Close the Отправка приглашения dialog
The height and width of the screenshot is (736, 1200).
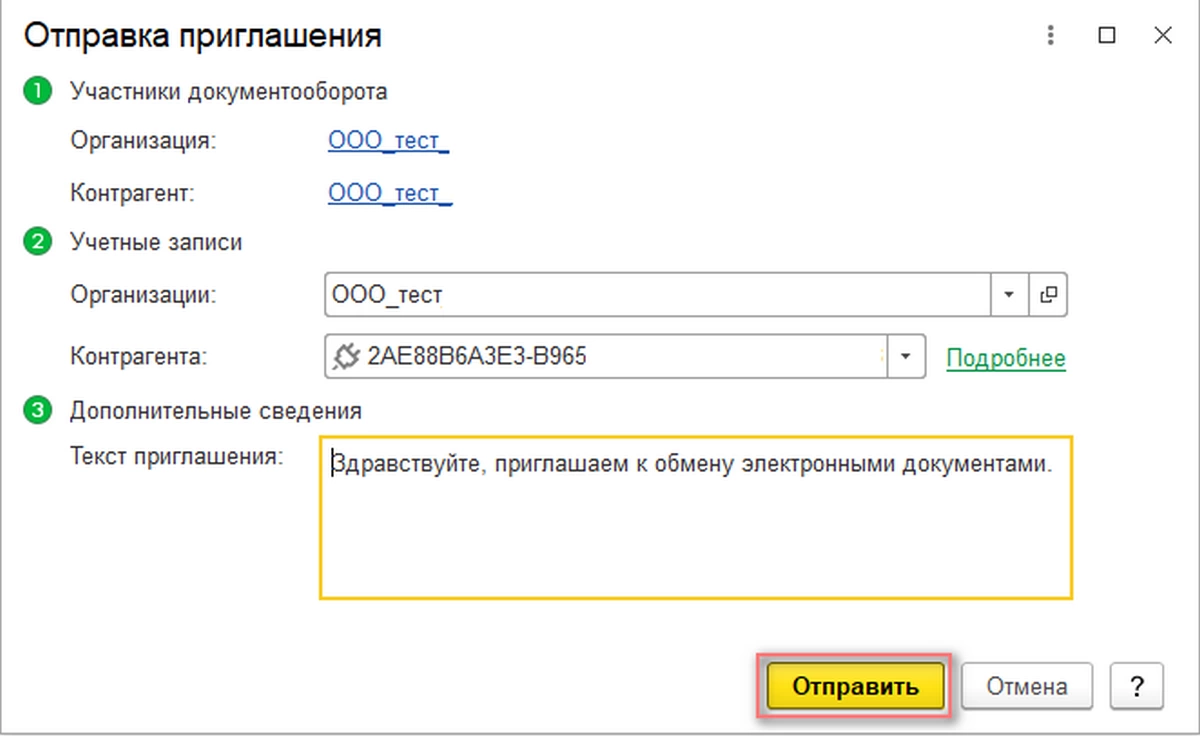pyautogui.click(x=1162, y=37)
